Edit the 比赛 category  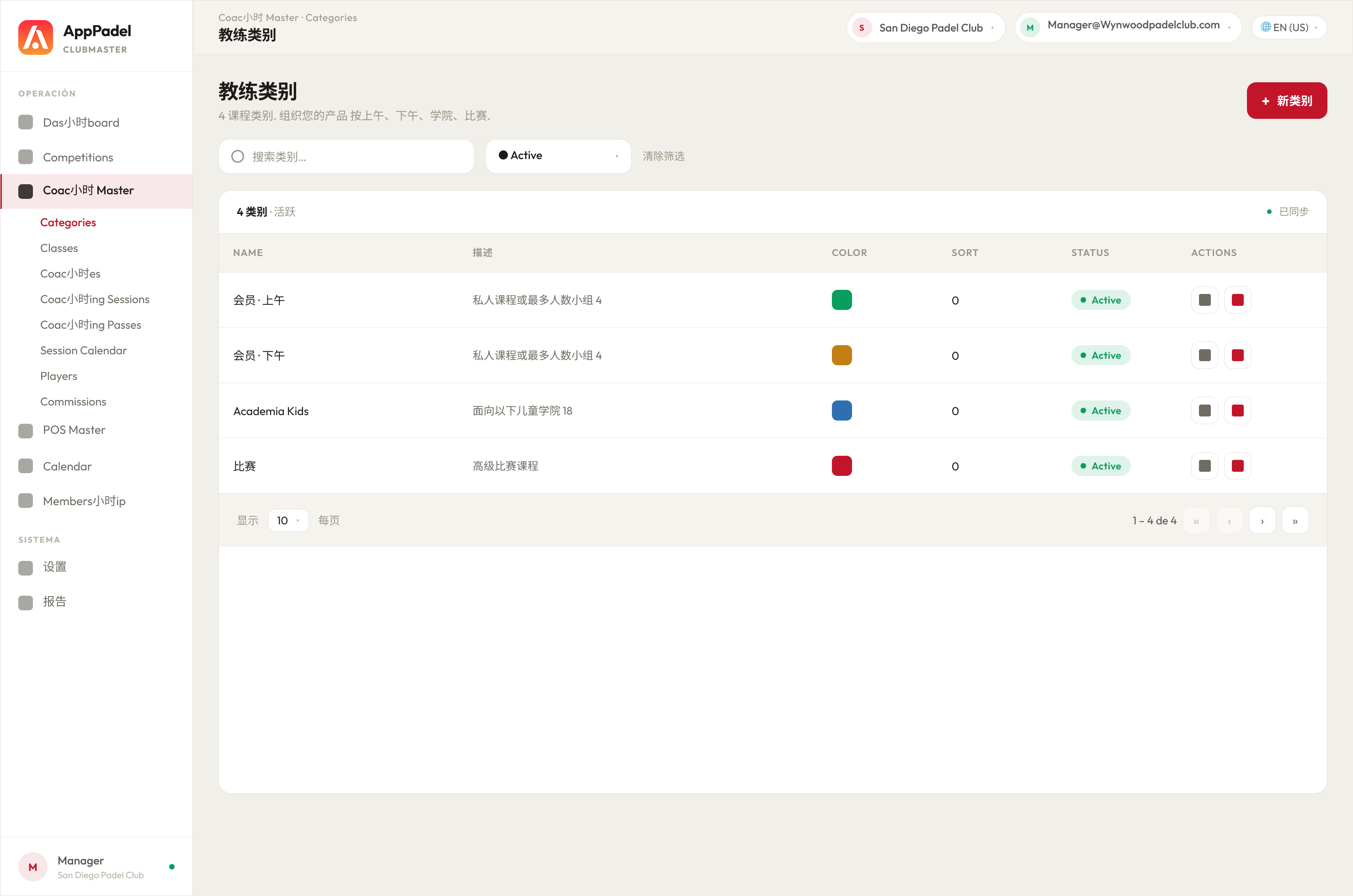coord(1205,466)
